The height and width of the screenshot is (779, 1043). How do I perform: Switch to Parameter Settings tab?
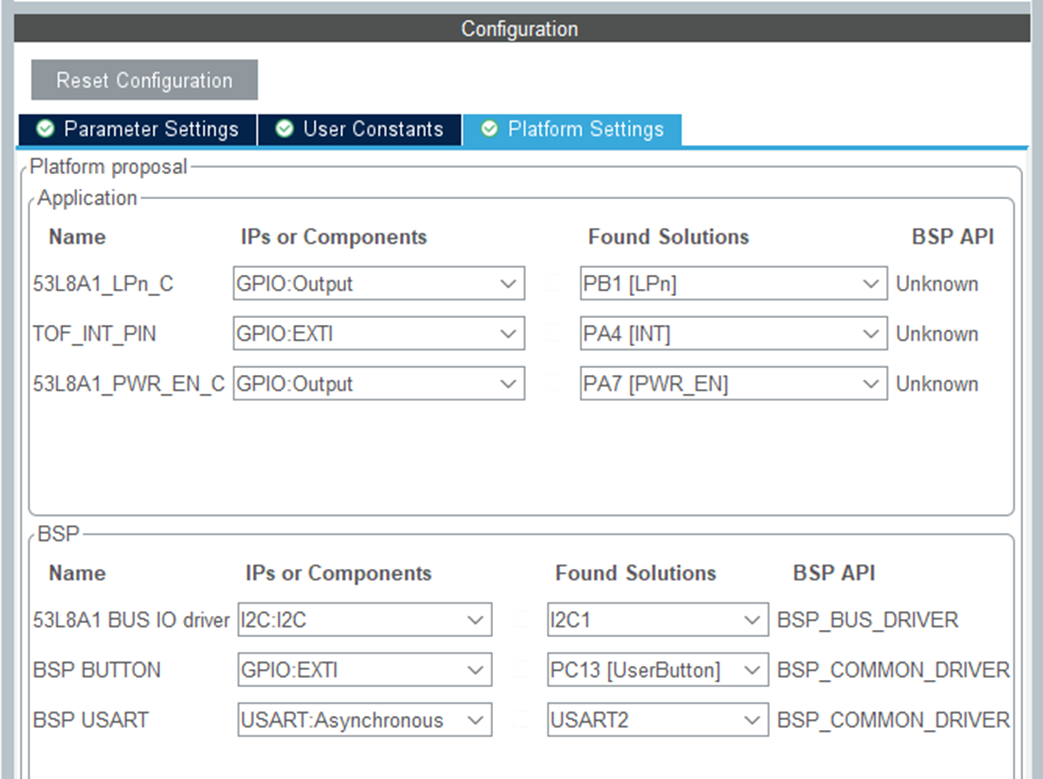(138, 129)
